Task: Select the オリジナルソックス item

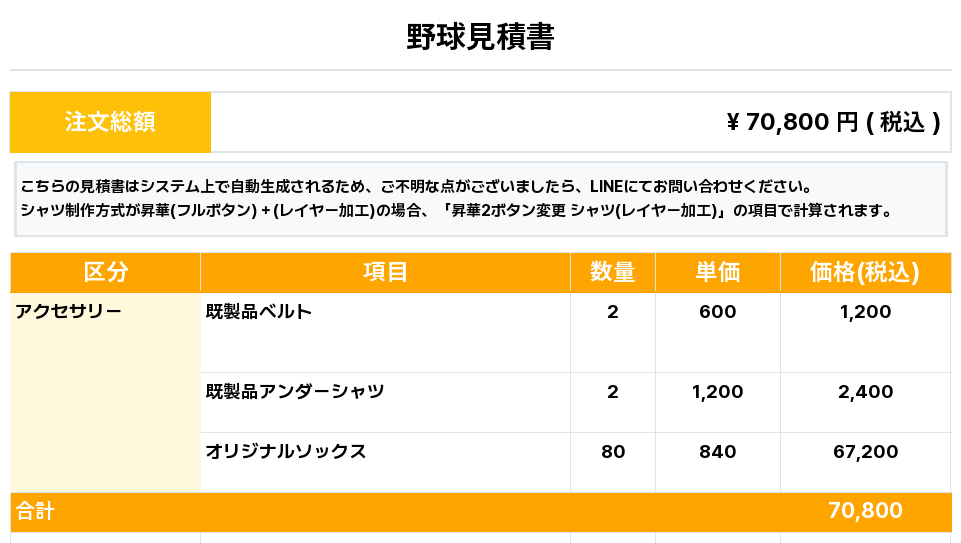Action: [x=286, y=452]
